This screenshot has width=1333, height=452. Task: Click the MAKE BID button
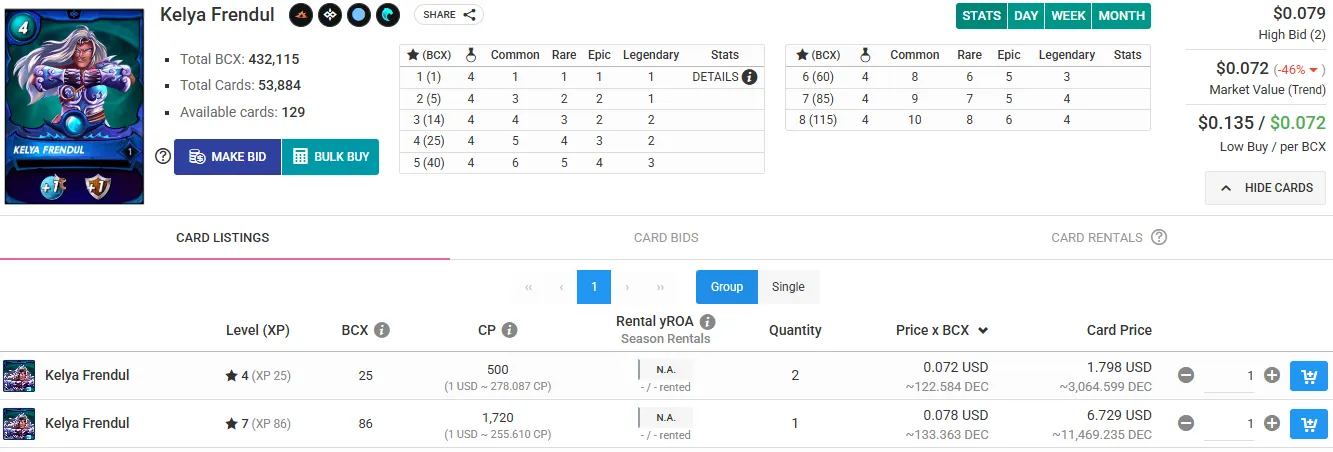point(227,157)
